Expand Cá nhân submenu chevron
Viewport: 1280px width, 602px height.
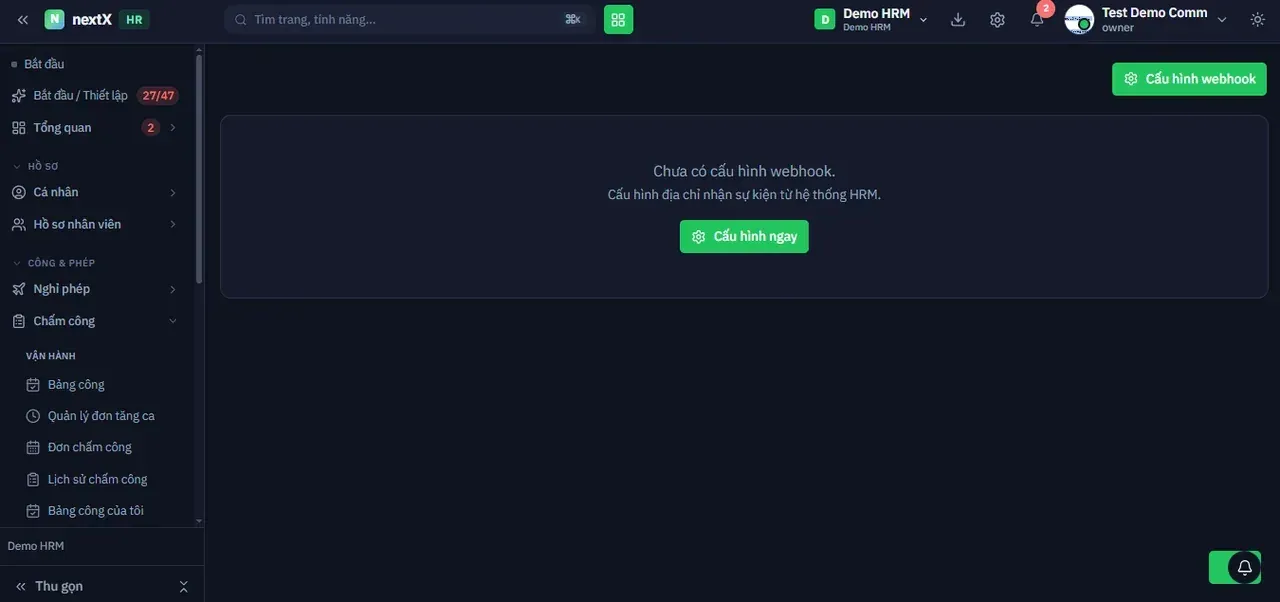[173, 192]
